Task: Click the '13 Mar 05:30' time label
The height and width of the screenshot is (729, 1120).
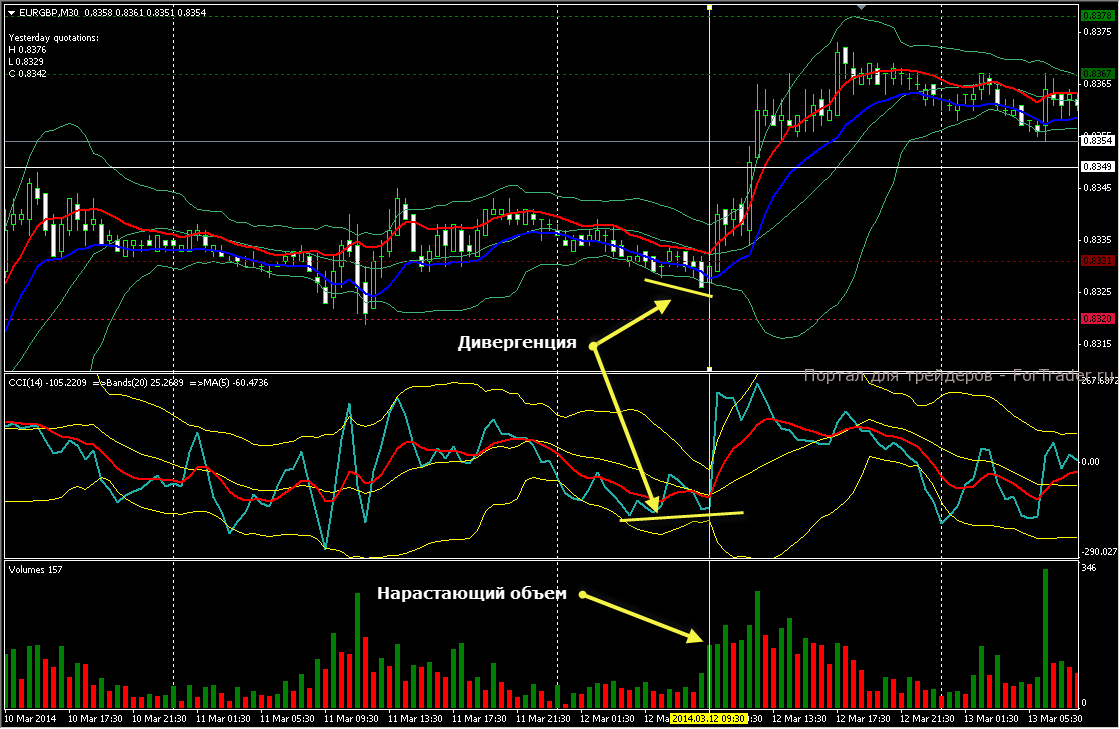Action: [1055, 719]
